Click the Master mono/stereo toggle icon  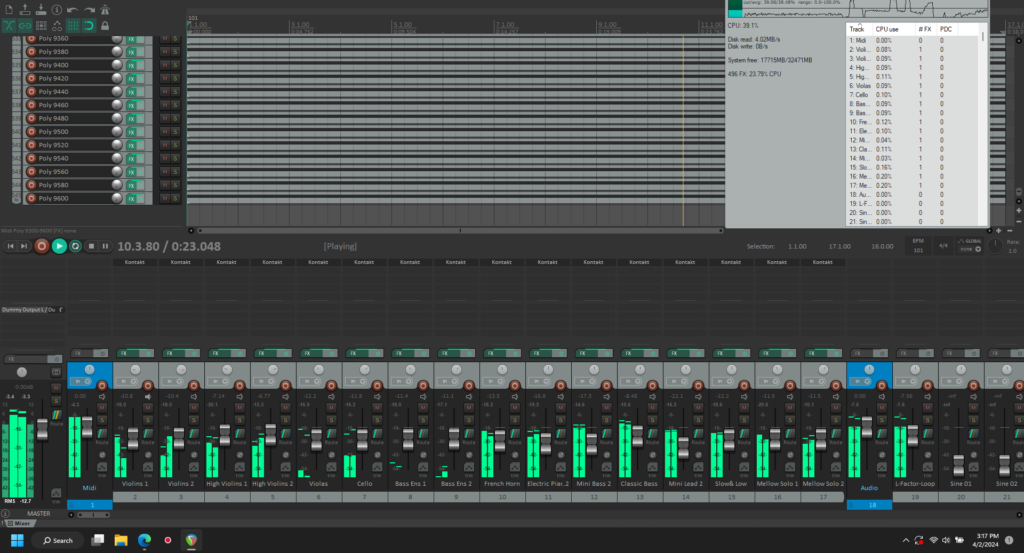tap(56, 372)
